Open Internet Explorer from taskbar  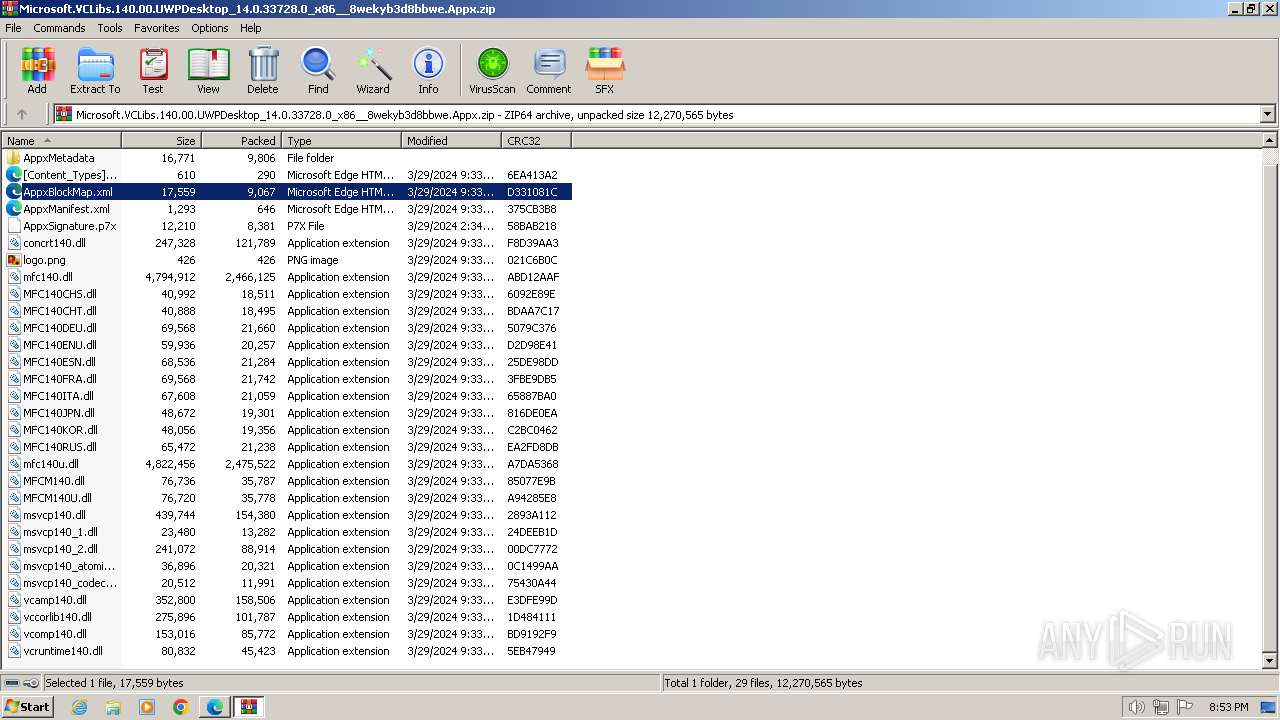coord(79,707)
